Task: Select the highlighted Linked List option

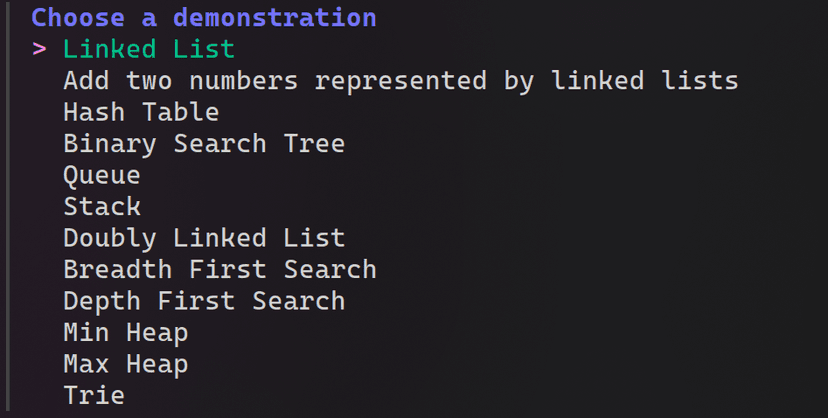Action: click(x=149, y=49)
